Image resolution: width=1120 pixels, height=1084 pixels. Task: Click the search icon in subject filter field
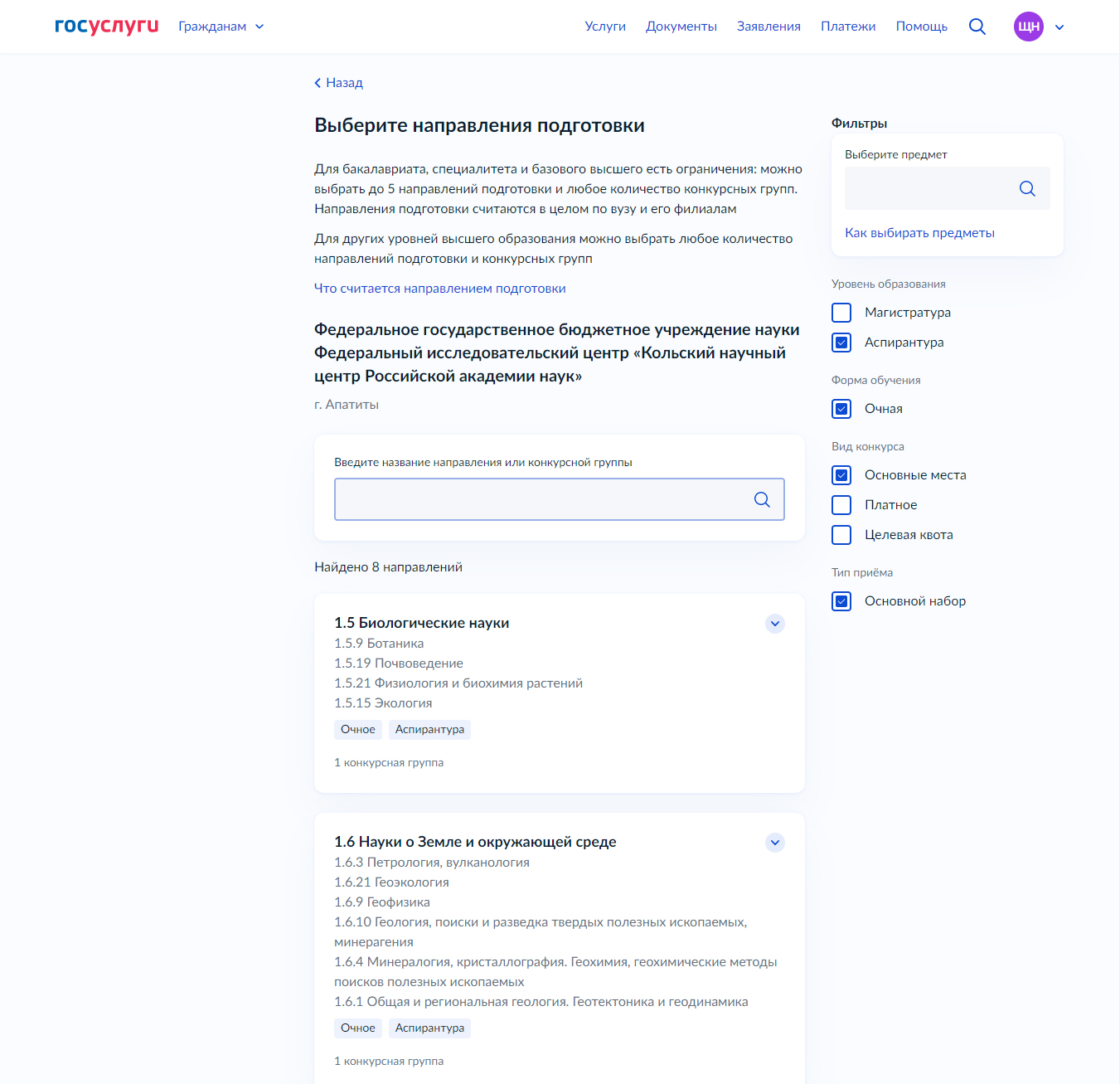pyautogui.click(x=1027, y=188)
